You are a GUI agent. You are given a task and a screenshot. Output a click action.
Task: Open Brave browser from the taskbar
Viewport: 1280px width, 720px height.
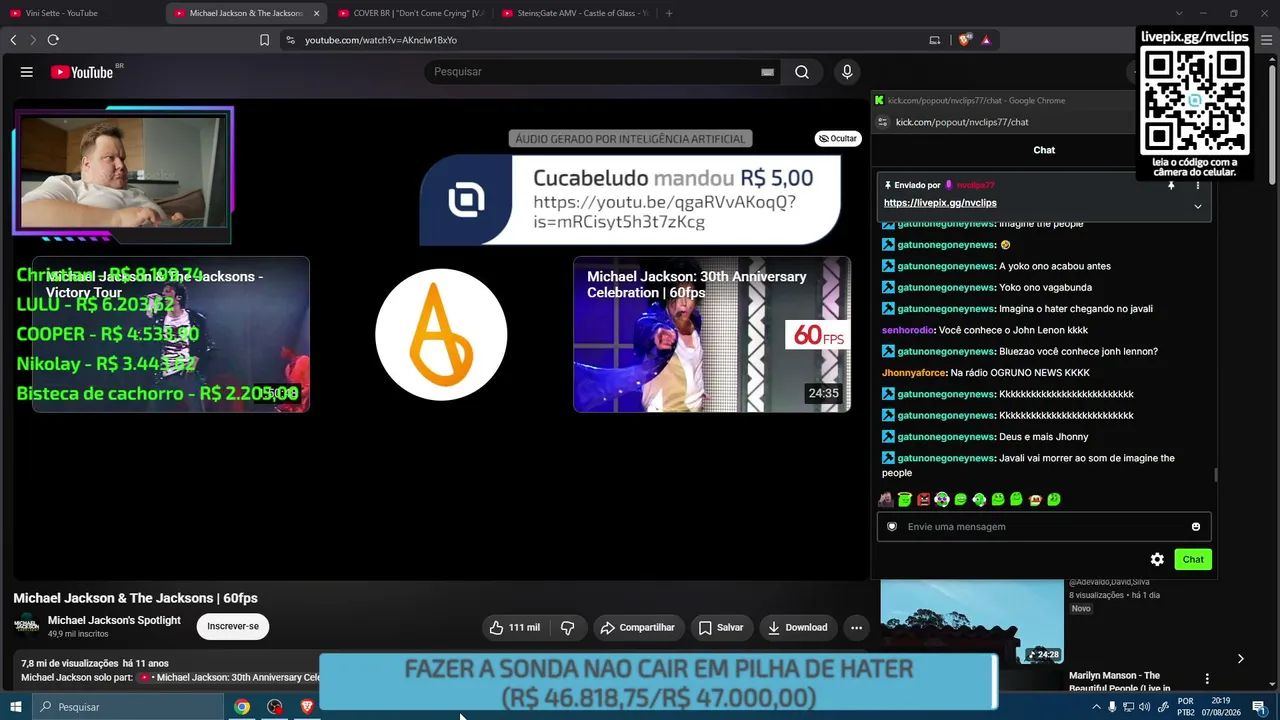307,707
